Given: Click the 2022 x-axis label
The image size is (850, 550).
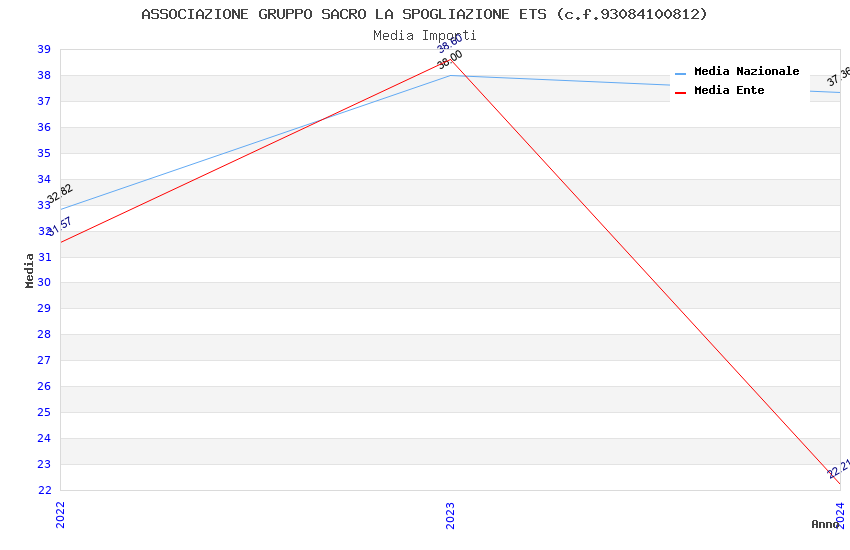Looking at the screenshot, I should (60, 515).
